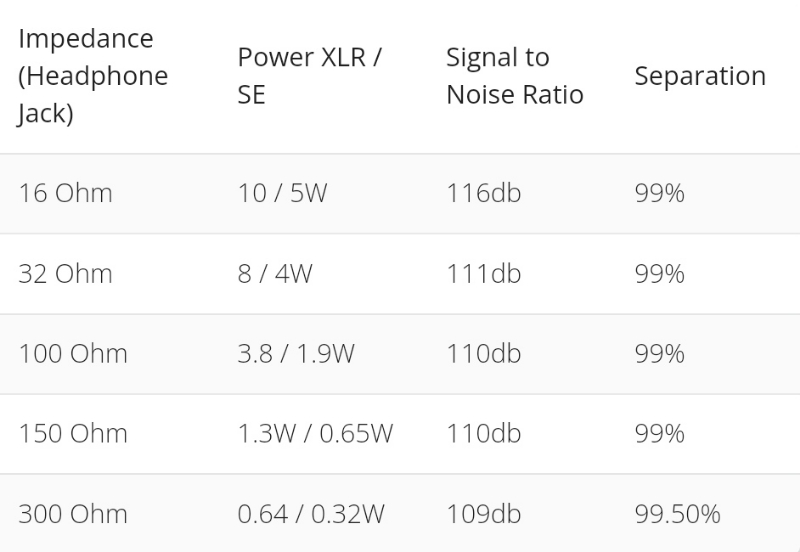Select the 3.8 / 1.9W power cell
800x552 pixels.
pos(296,354)
